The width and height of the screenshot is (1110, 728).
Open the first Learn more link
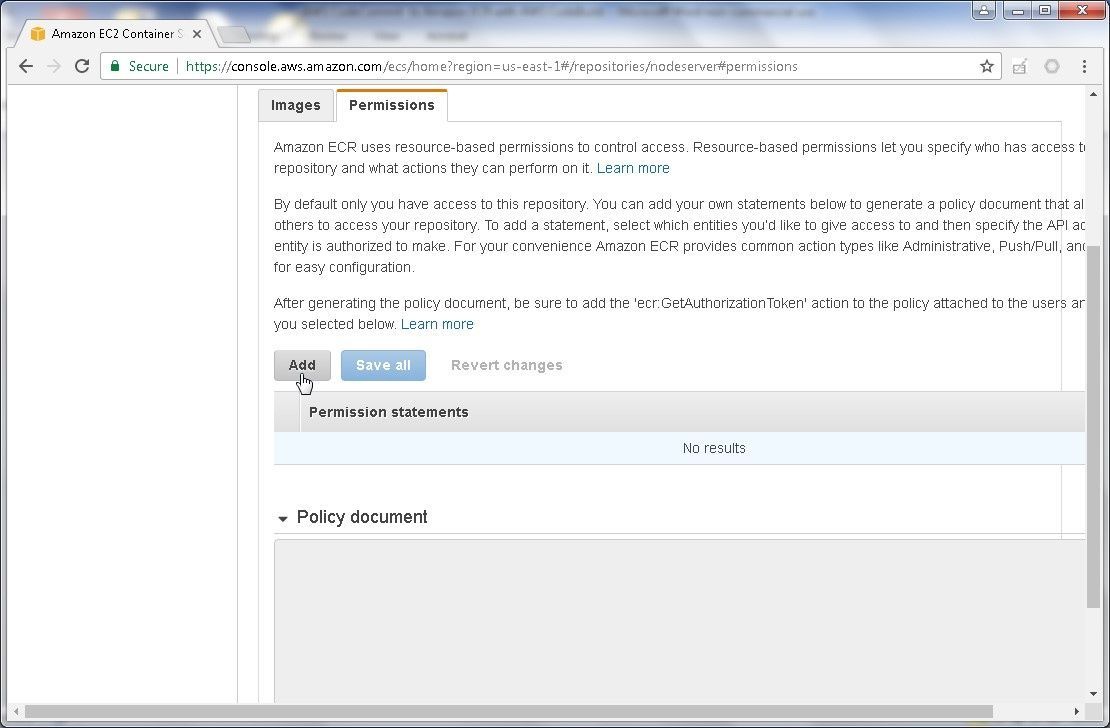(633, 169)
